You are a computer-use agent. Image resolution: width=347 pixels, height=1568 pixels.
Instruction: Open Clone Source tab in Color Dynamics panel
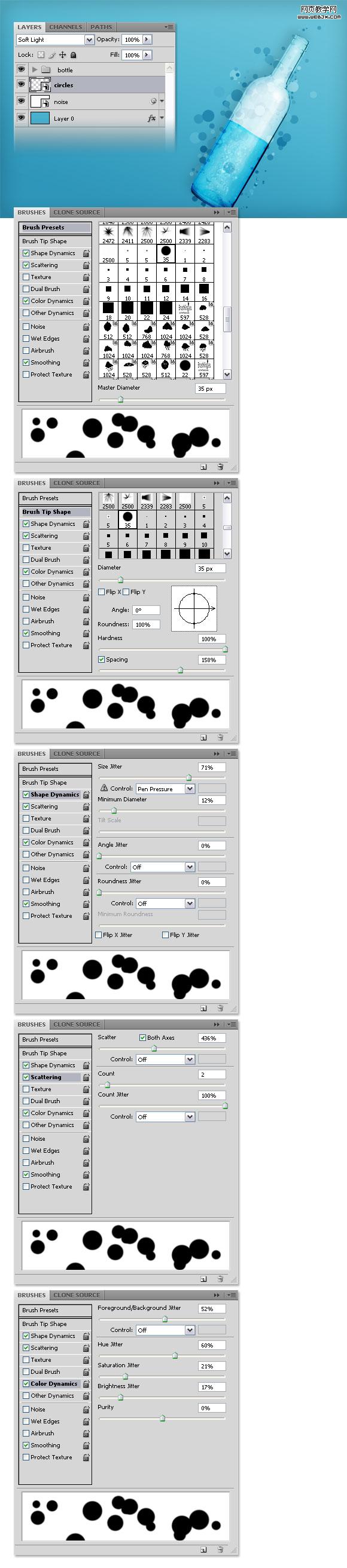pyautogui.click(x=77, y=1295)
